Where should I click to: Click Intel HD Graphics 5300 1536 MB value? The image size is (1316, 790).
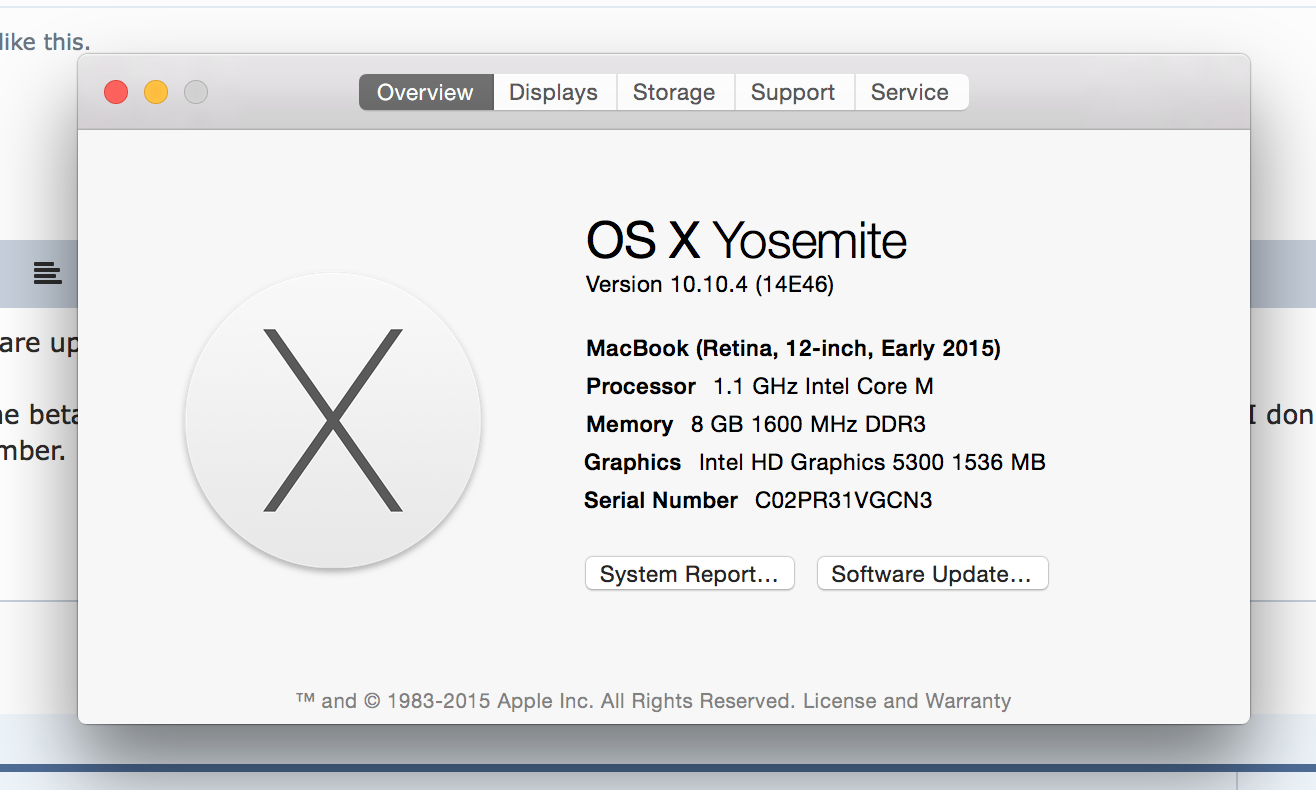pyautogui.click(x=872, y=462)
